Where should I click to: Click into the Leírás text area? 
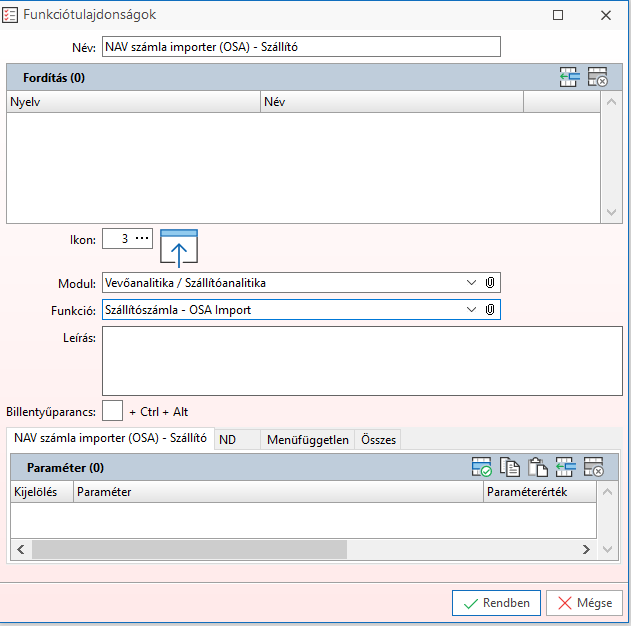[362, 361]
